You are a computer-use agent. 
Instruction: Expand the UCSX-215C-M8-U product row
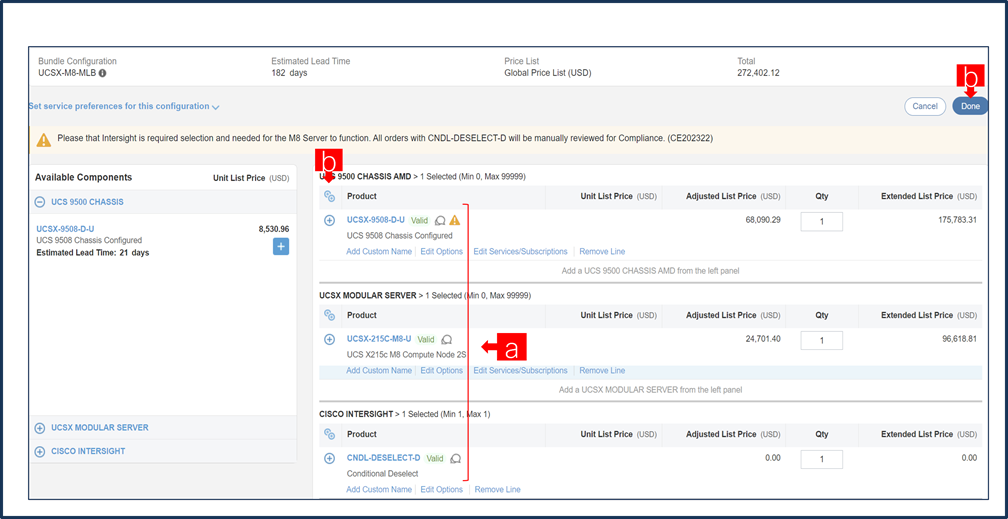tap(329, 339)
